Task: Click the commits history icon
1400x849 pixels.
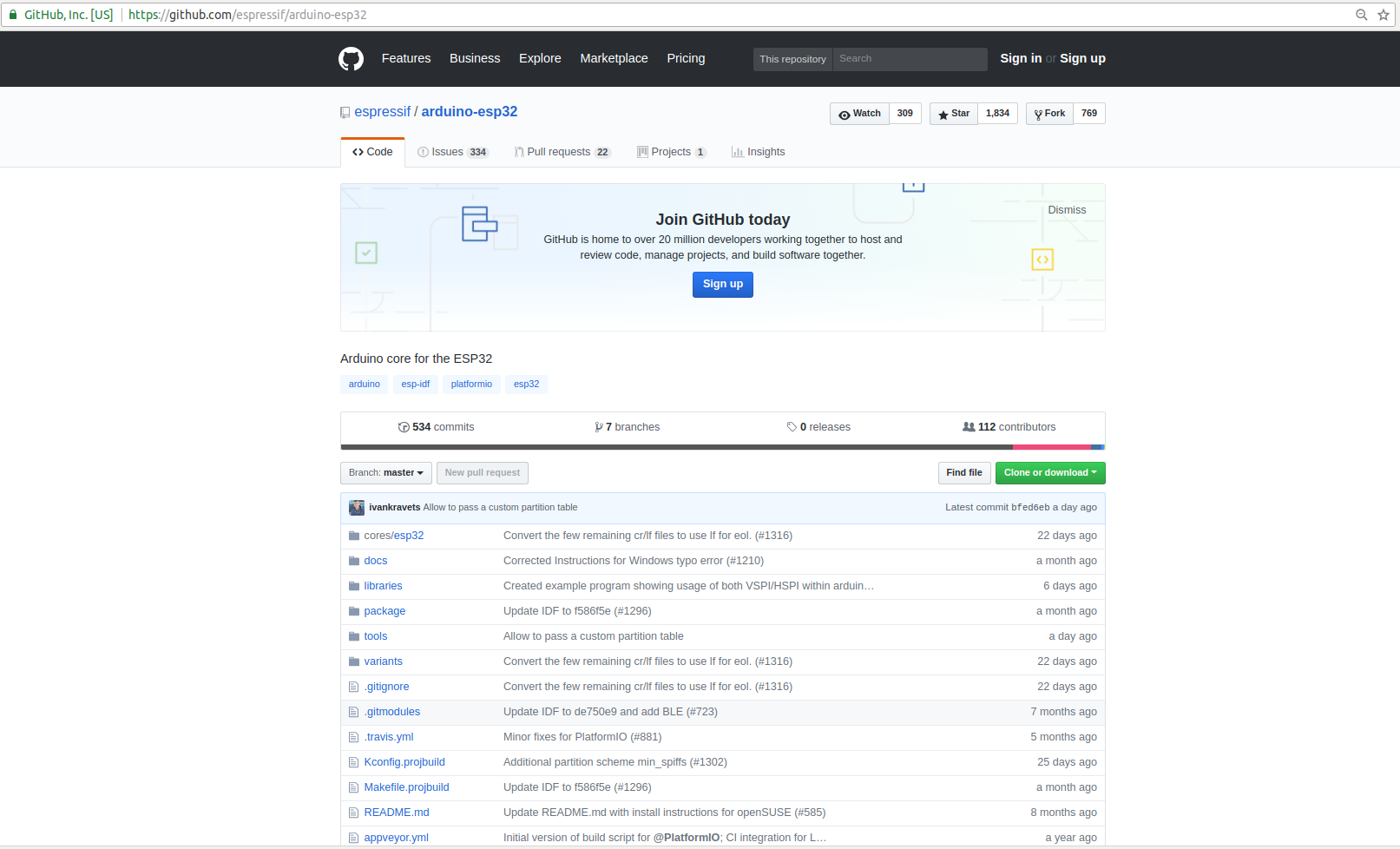Action: click(404, 427)
